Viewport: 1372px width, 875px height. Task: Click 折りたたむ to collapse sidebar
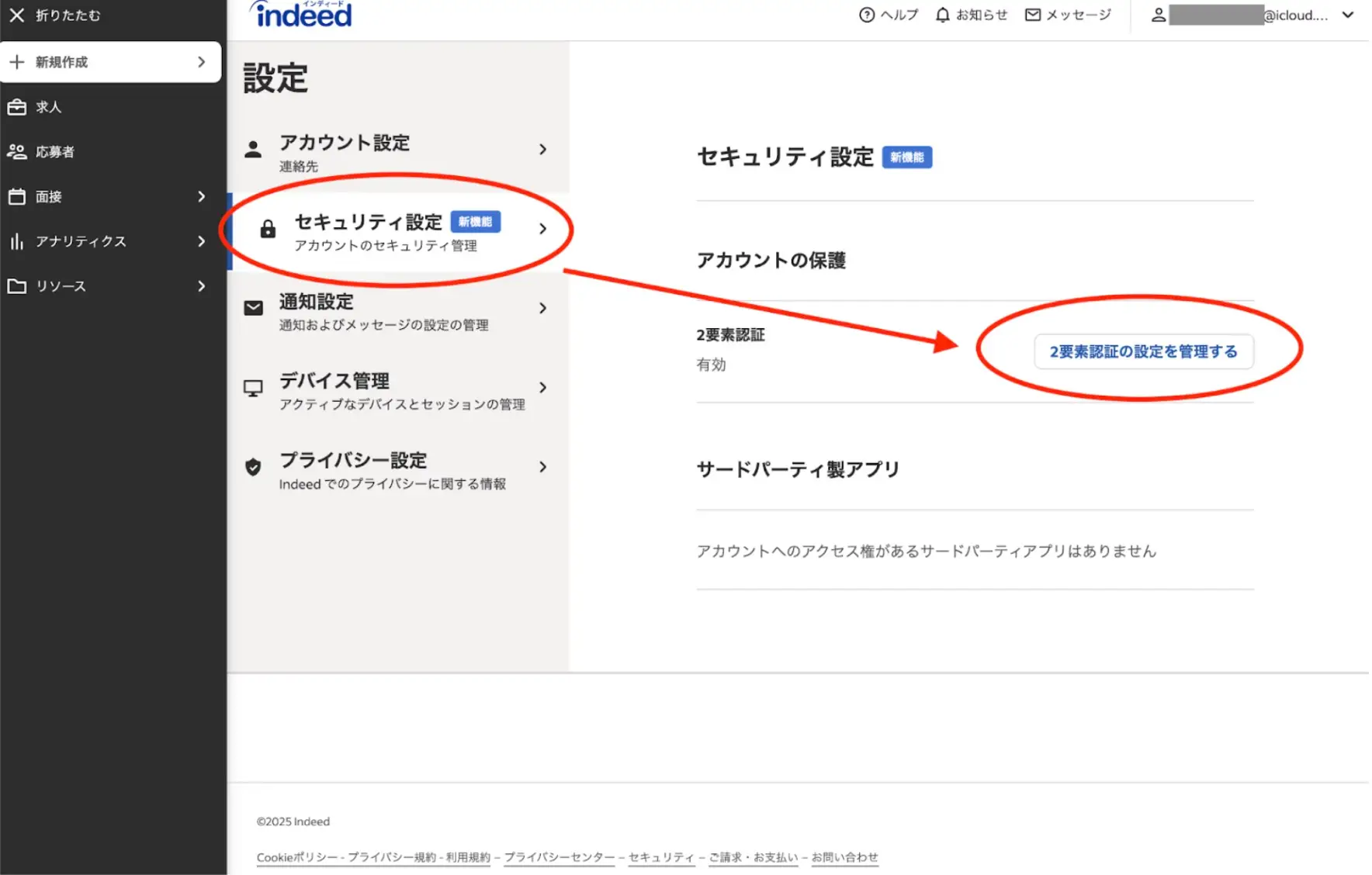pyautogui.click(x=68, y=15)
